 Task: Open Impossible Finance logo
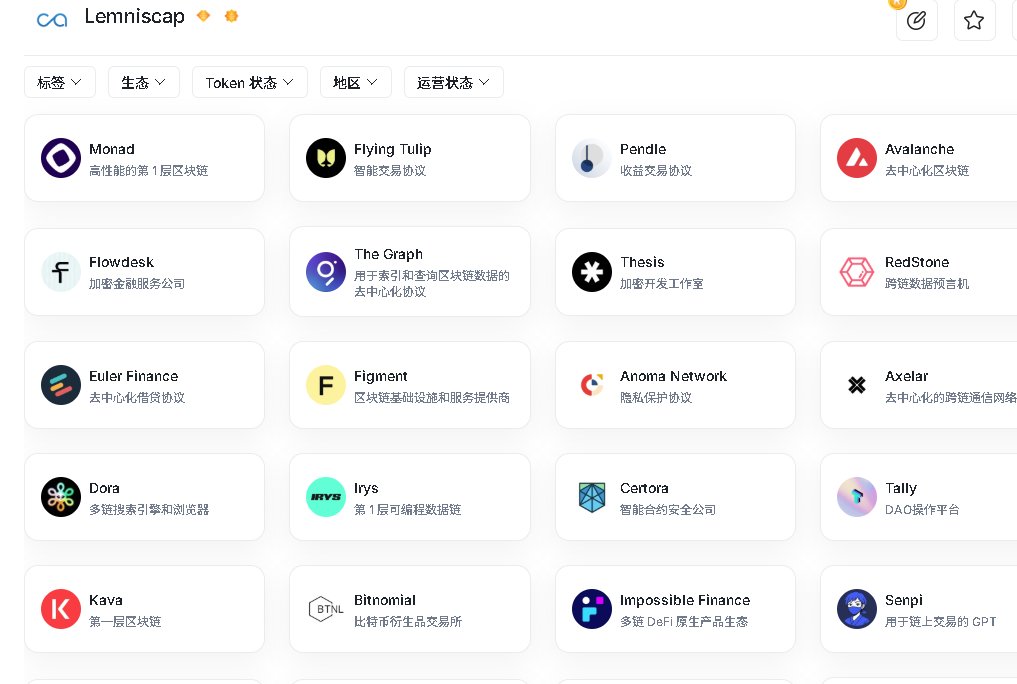[592, 609]
